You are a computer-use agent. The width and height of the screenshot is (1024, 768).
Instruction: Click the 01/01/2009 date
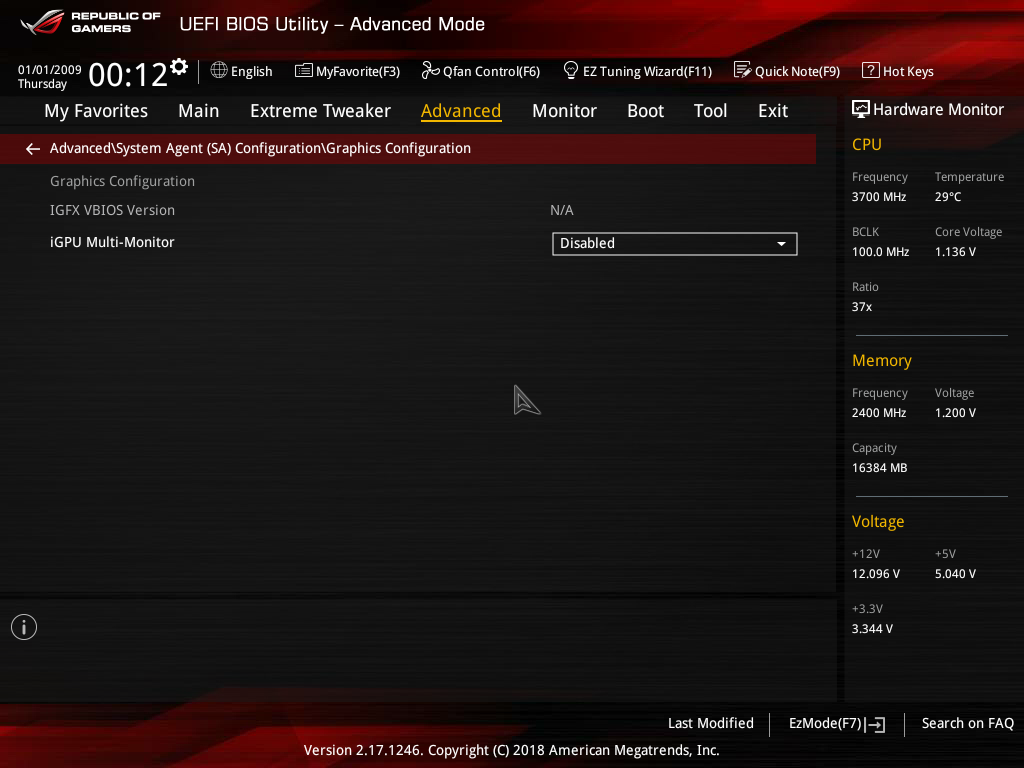[x=50, y=70]
